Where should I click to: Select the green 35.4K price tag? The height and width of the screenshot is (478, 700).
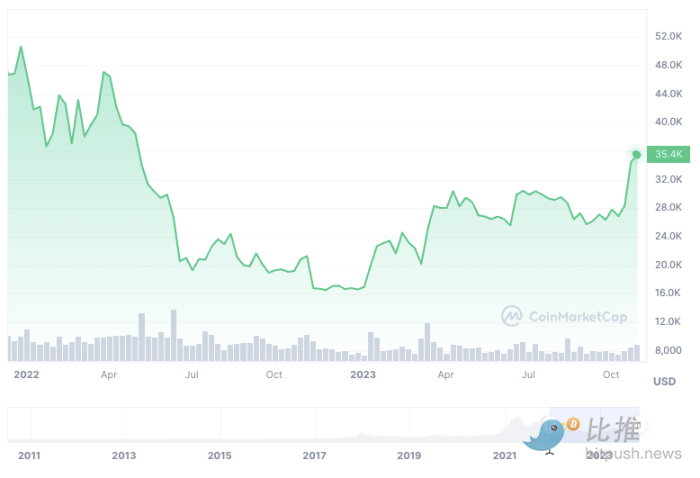point(668,154)
